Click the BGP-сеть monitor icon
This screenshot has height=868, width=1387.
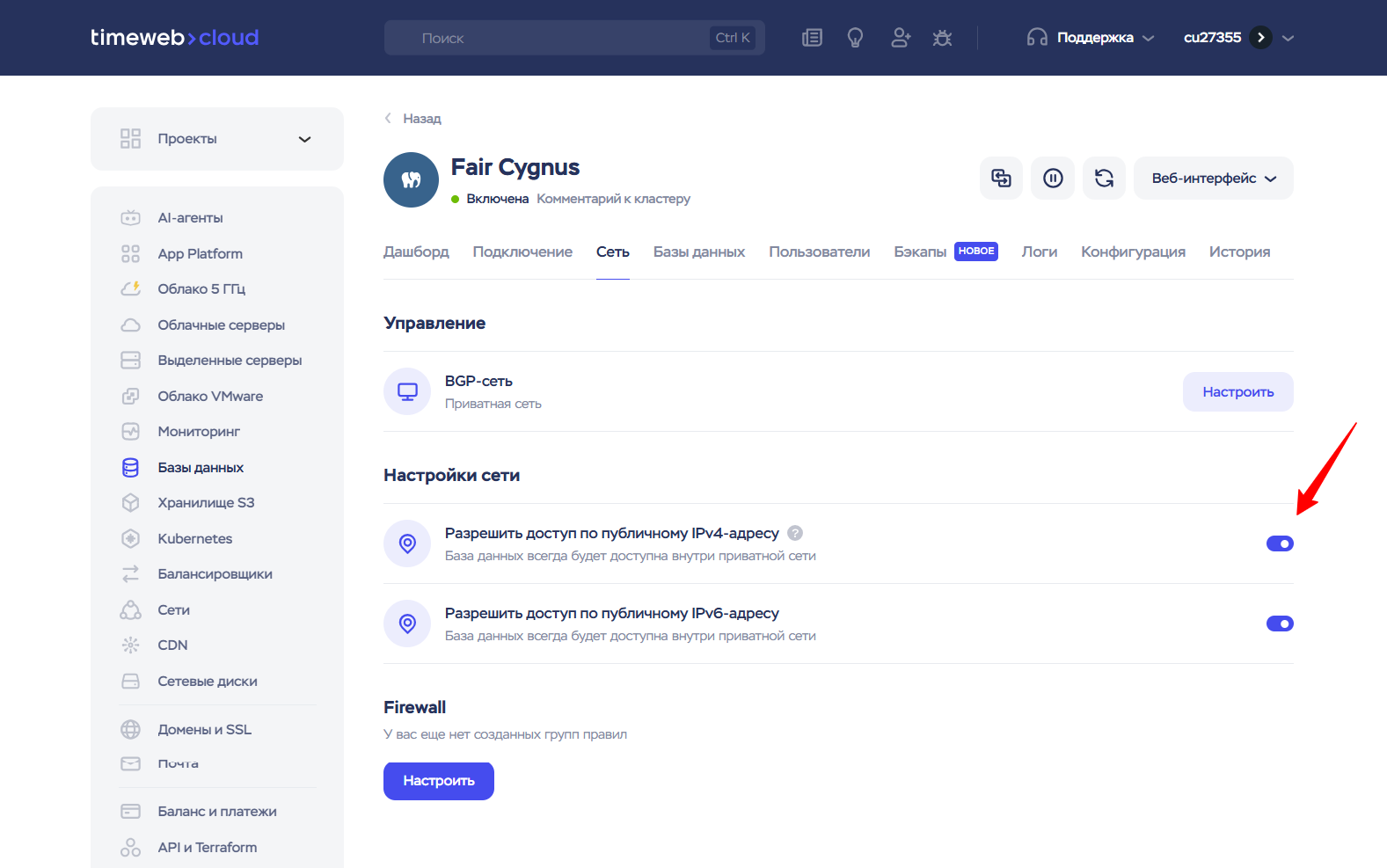coord(407,391)
